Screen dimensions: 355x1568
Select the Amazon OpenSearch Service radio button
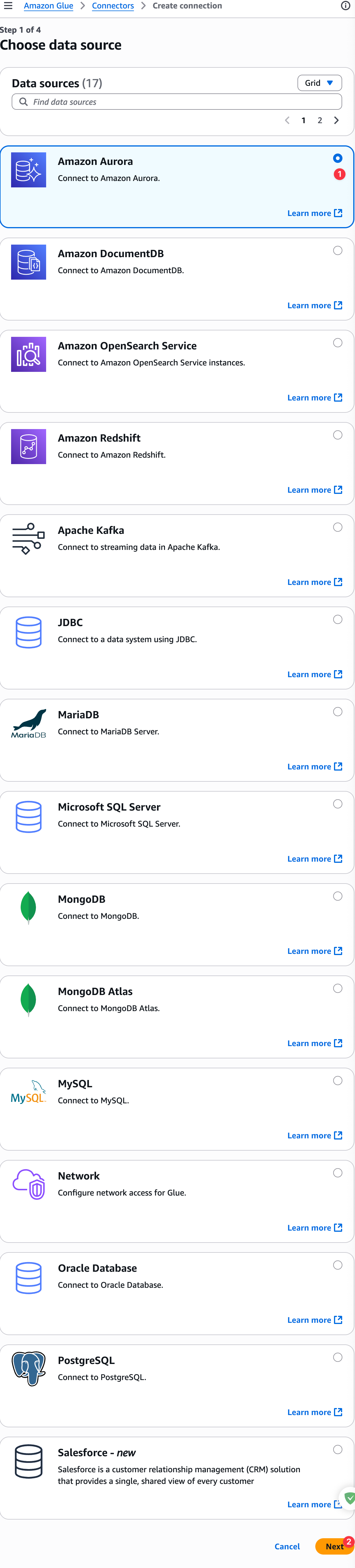click(x=338, y=343)
